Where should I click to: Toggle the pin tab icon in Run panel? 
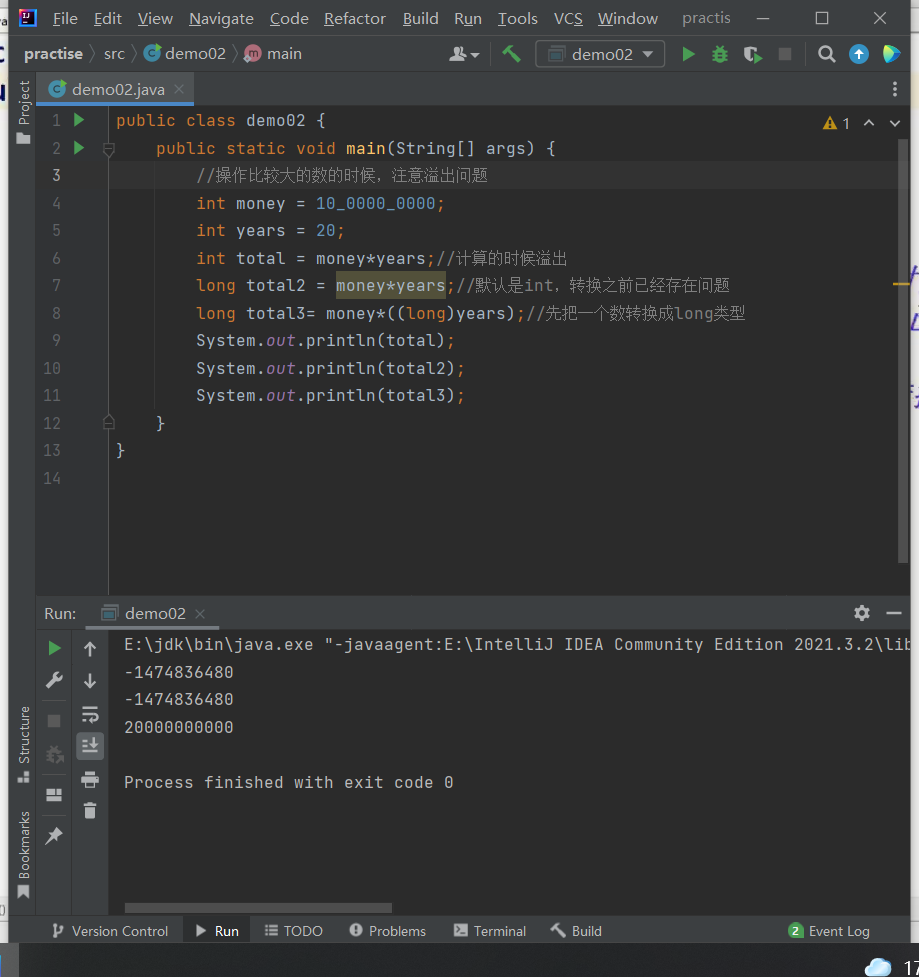pos(54,835)
